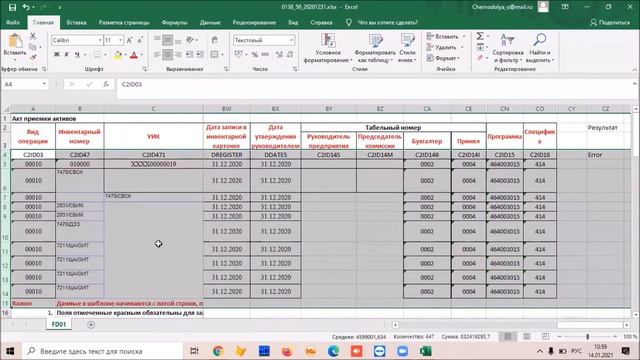The width and height of the screenshot is (640, 360).
Task: Switch to the Формулы ribbon tab
Action: coord(174,22)
